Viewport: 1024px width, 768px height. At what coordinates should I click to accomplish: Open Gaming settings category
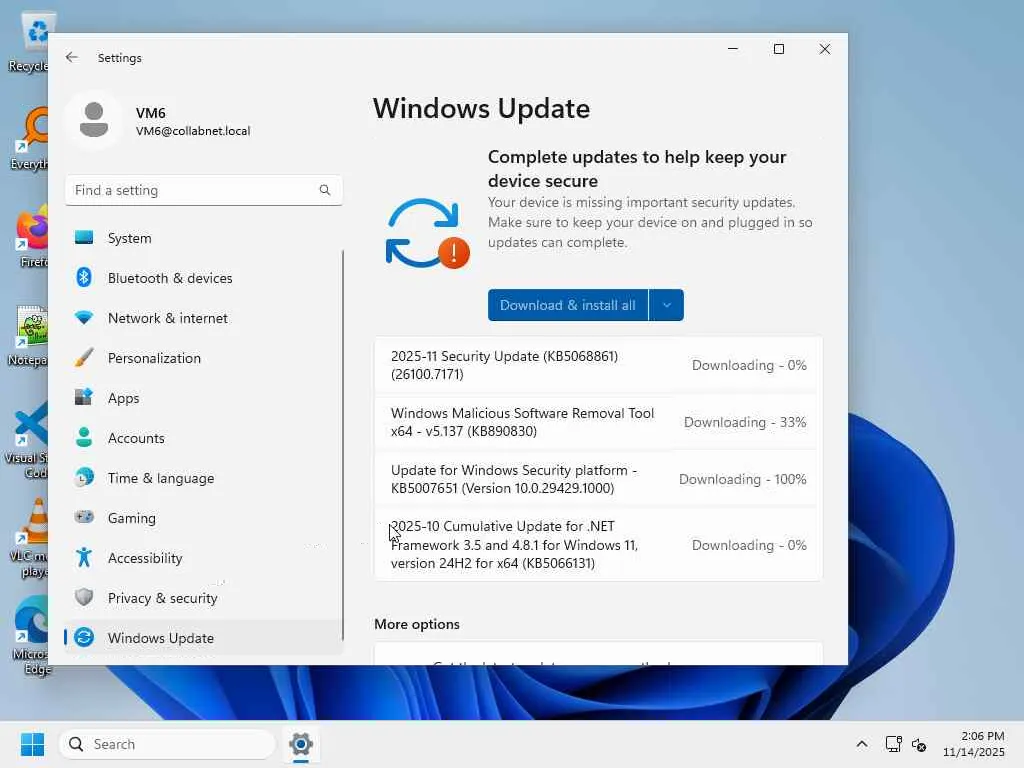tap(203, 518)
